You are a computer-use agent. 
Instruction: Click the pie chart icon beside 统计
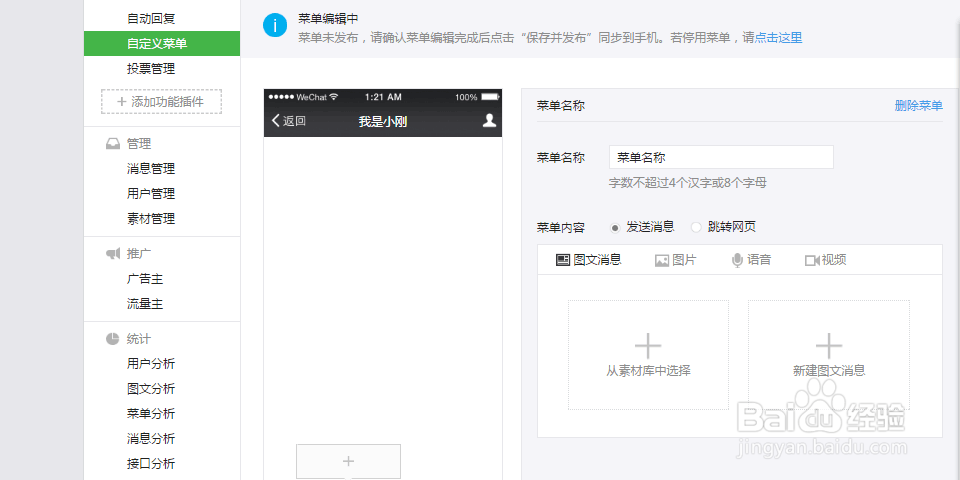pyautogui.click(x=113, y=339)
